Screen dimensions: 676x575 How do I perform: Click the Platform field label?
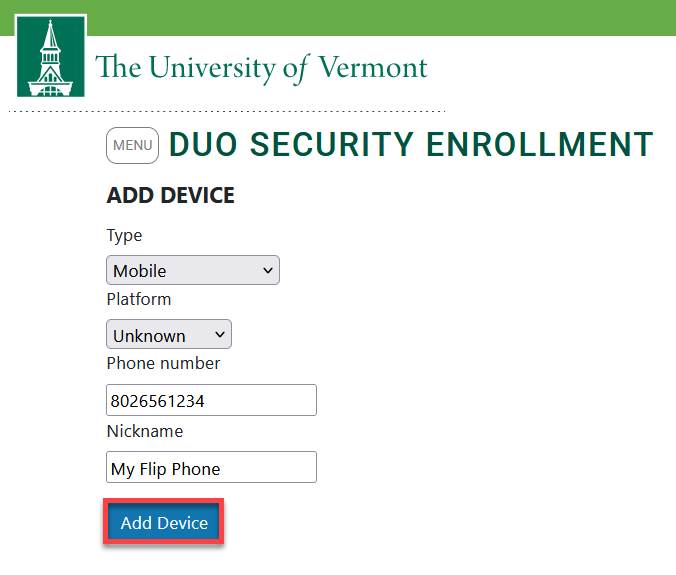139,299
